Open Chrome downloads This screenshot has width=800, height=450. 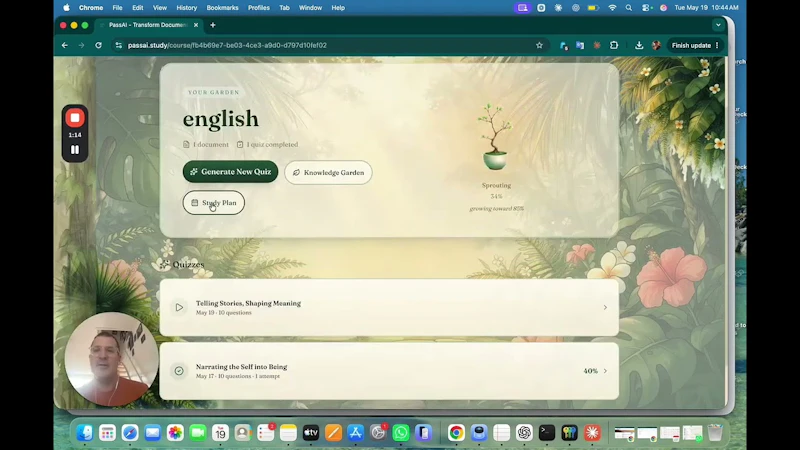(x=639, y=45)
